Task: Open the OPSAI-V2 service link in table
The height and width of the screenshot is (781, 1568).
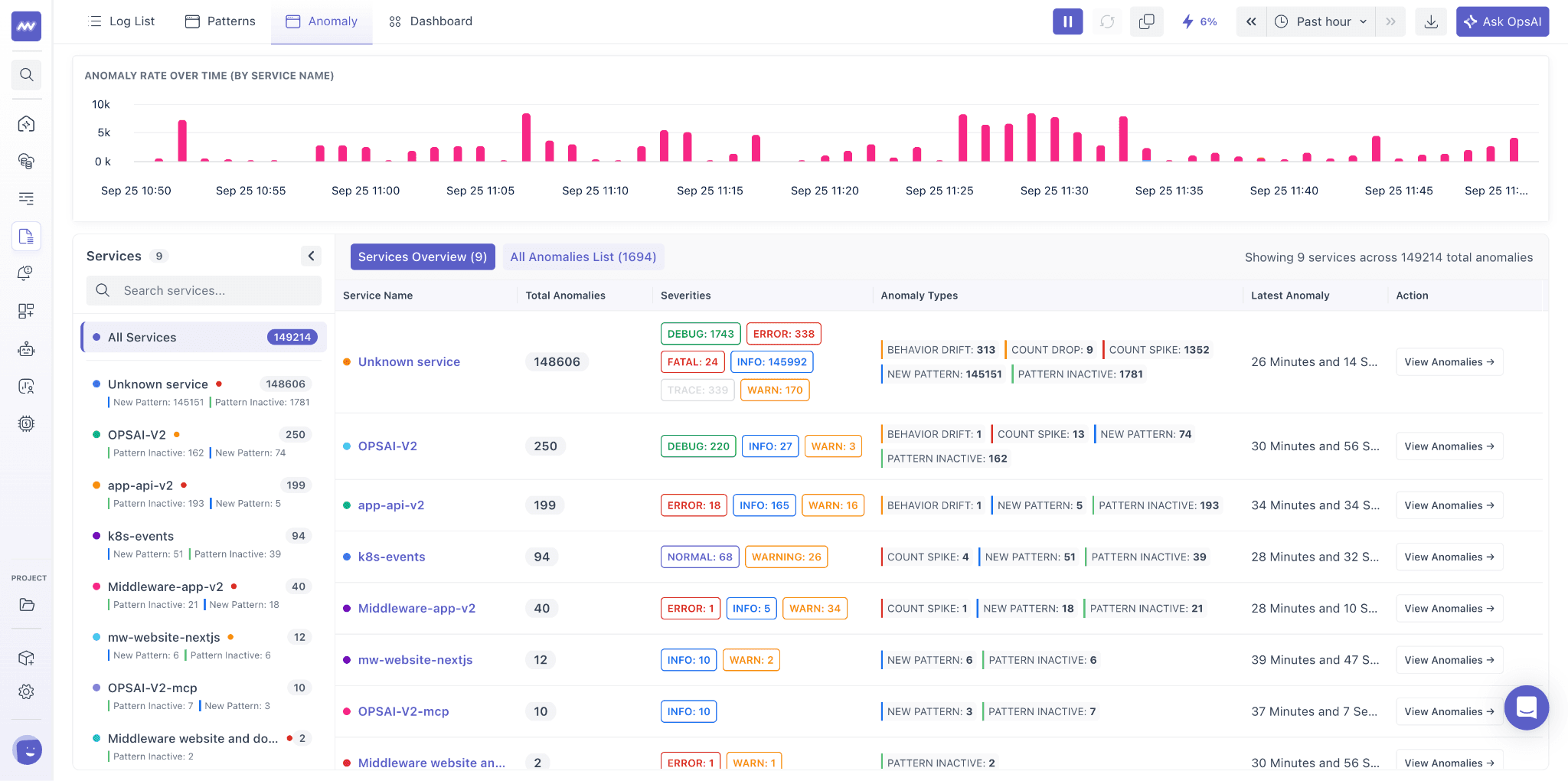Action: [x=387, y=446]
